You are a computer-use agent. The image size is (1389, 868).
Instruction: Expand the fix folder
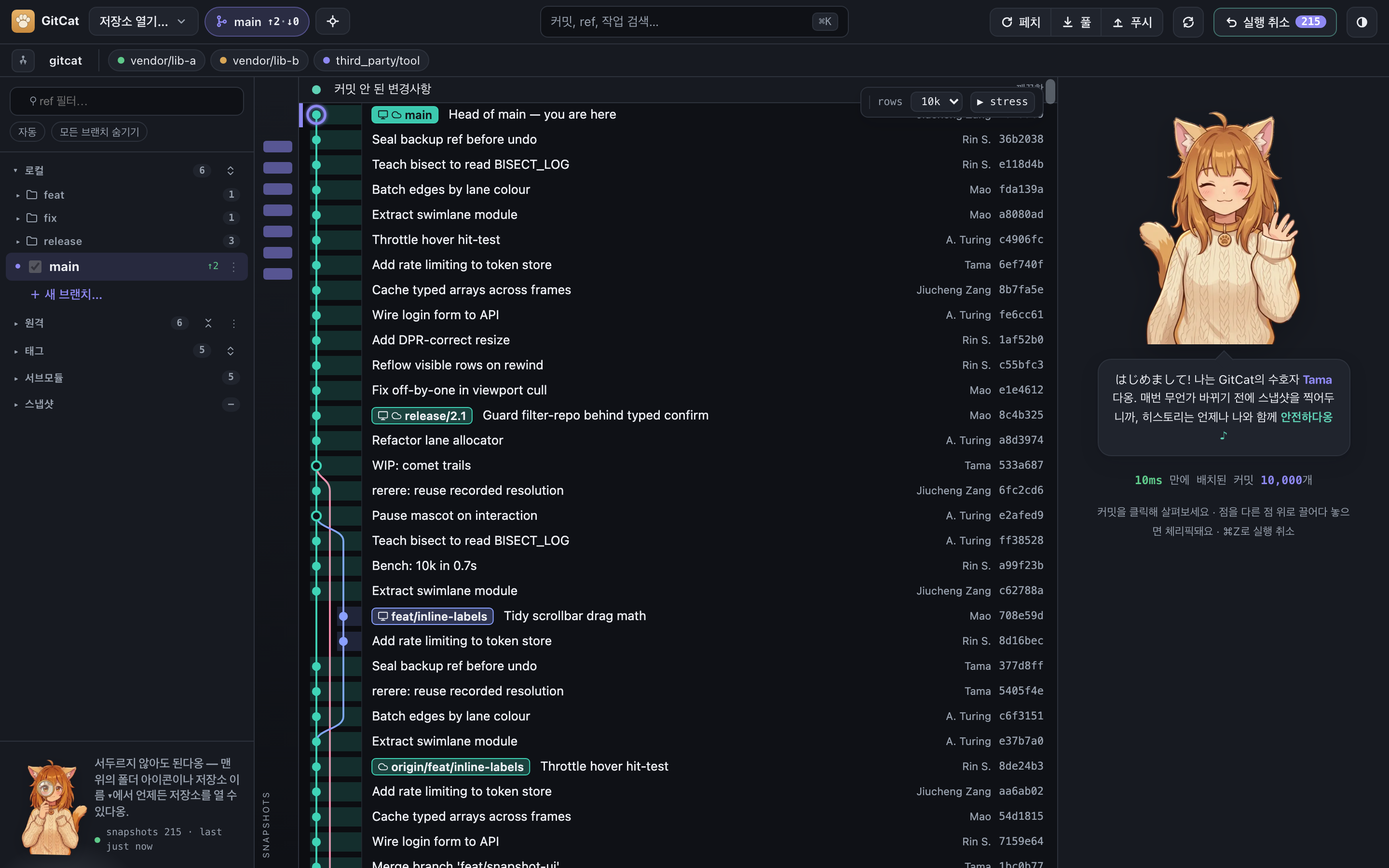pos(18,218)
